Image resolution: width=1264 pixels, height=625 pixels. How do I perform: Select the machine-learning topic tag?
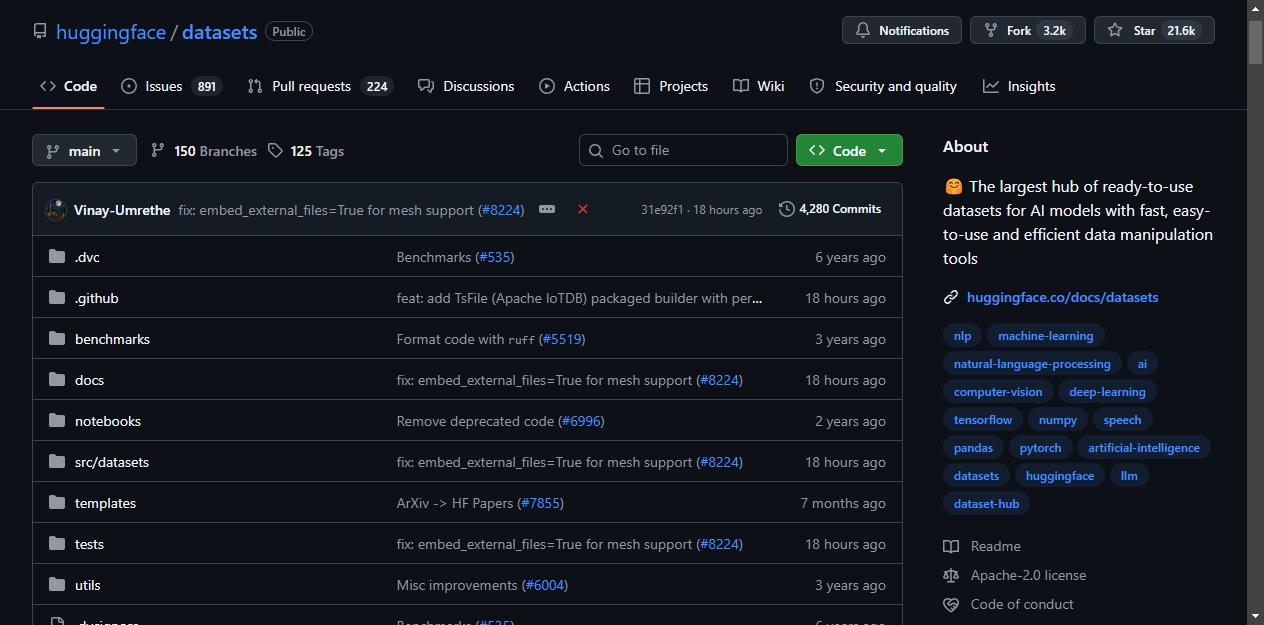pyautogui.click(x=1046, y=336)
